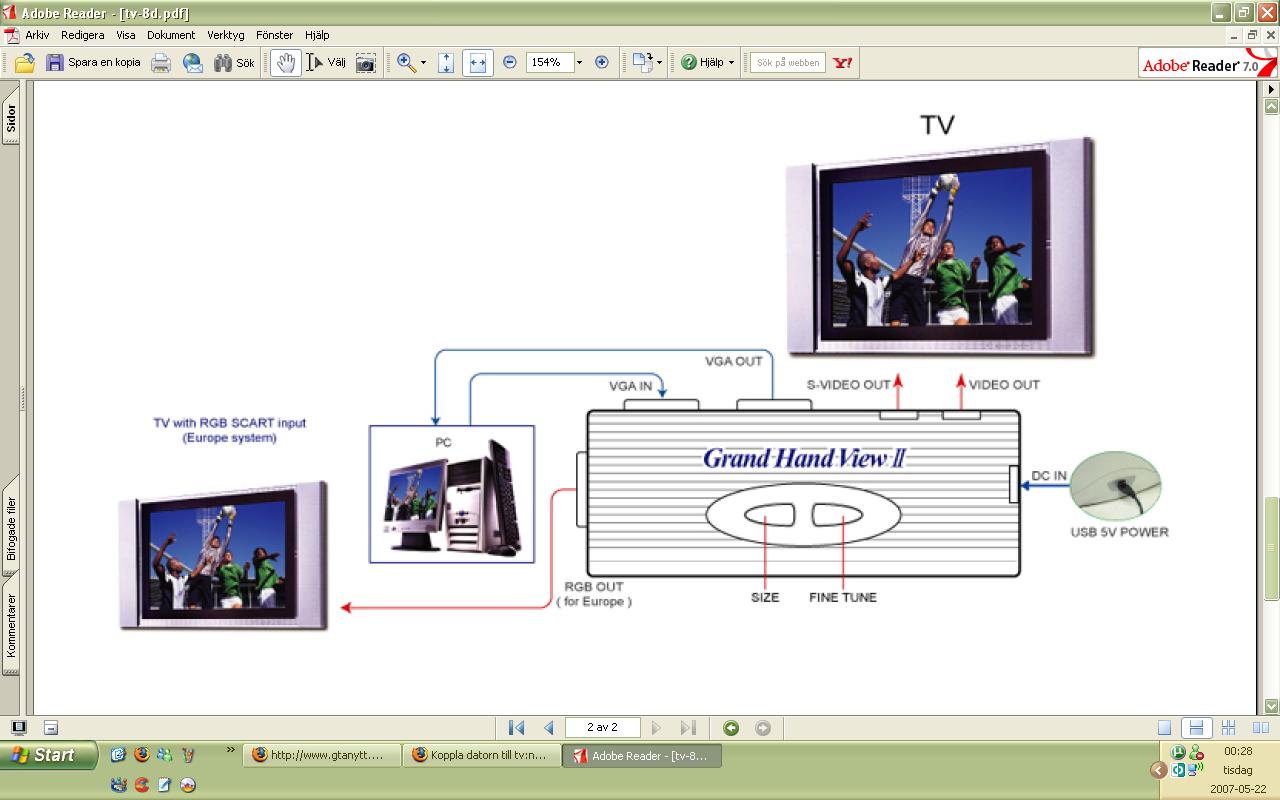Go to the next page
This screenshot has width=1280, height=800.
pos(656,728)
